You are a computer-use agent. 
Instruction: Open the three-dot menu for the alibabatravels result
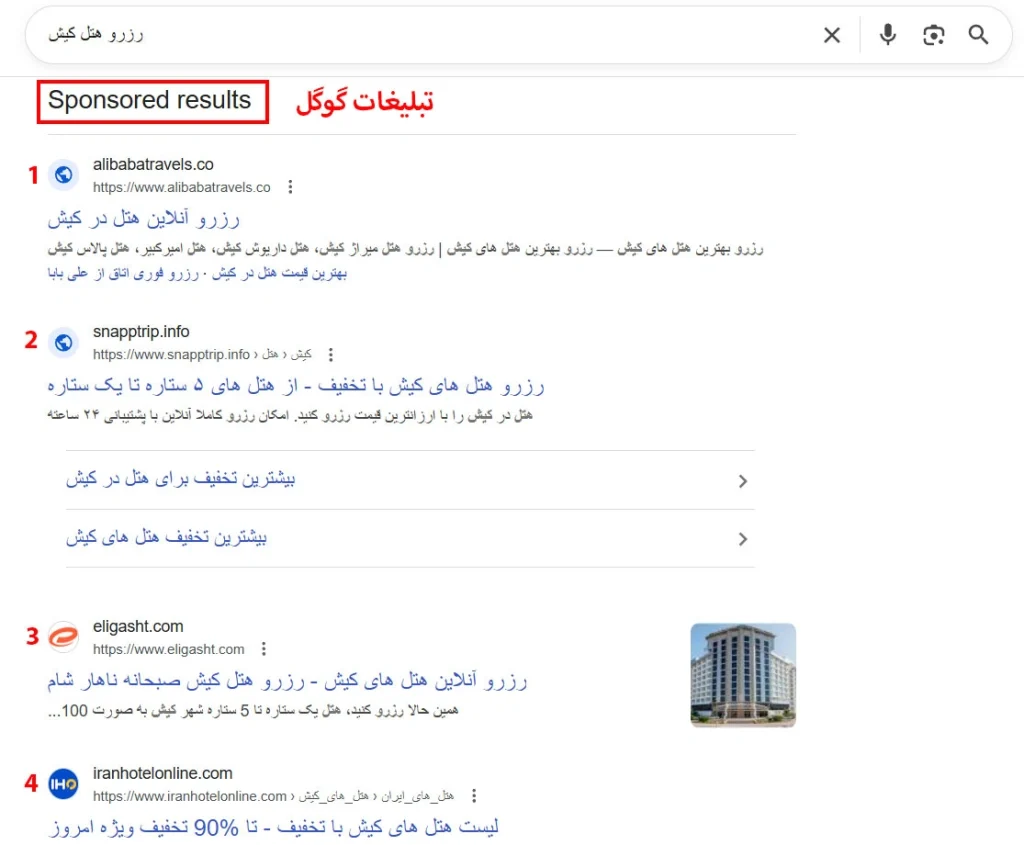289,186
